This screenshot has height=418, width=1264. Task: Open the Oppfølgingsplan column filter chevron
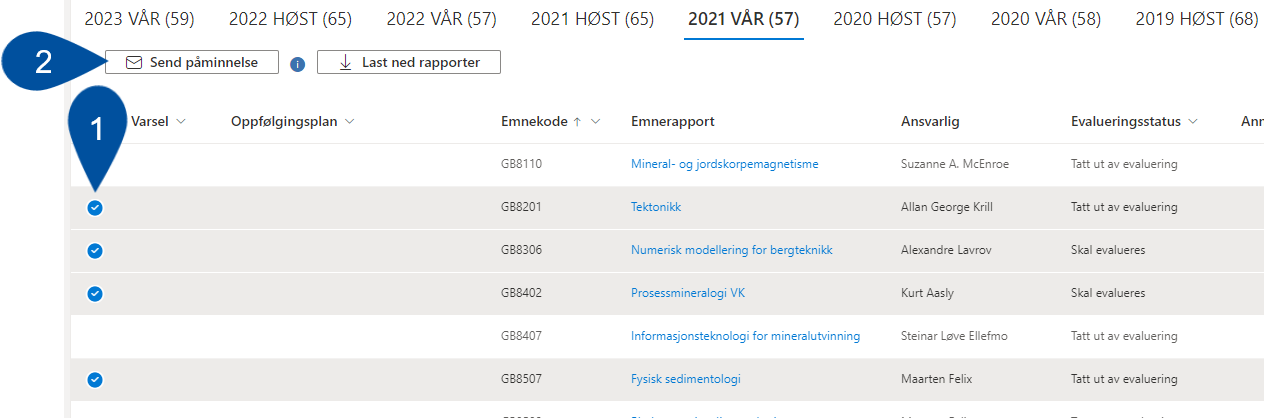[350, 122]
